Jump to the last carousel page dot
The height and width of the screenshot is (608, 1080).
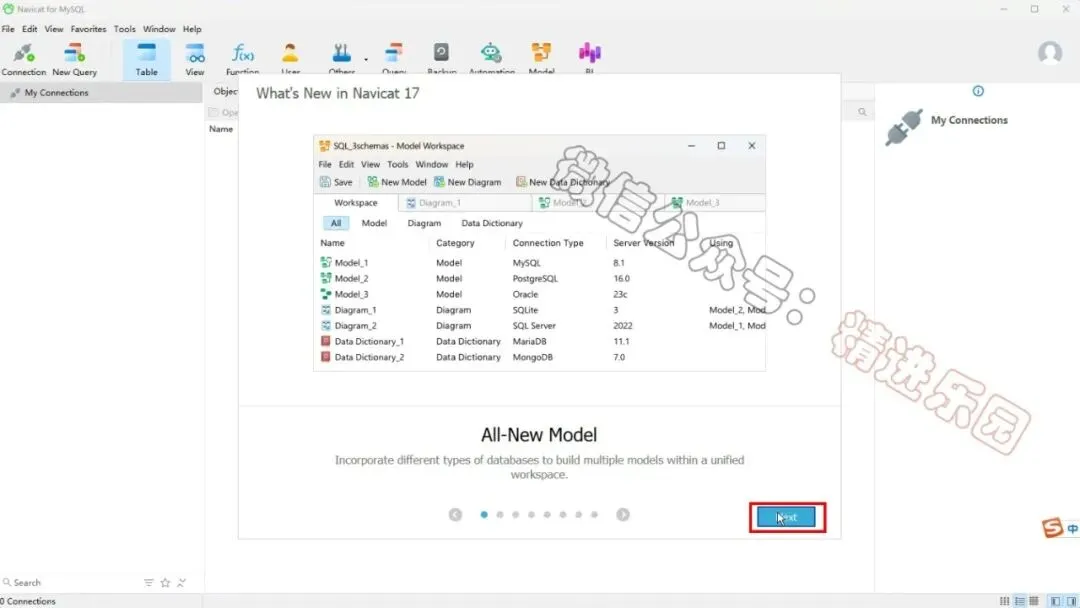pos(594,514)
